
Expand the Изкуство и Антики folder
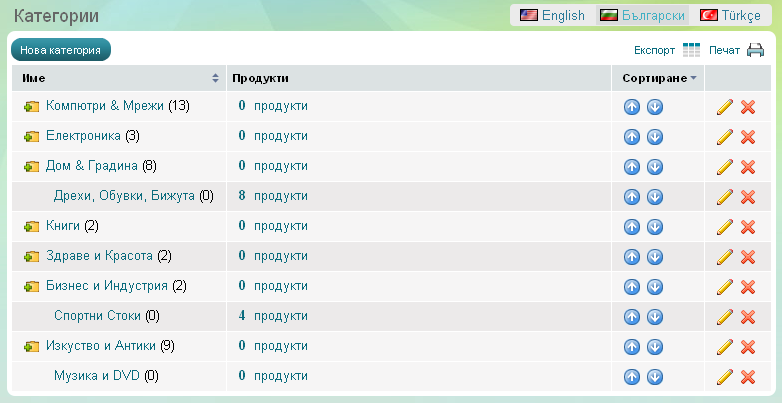(31, 347)
